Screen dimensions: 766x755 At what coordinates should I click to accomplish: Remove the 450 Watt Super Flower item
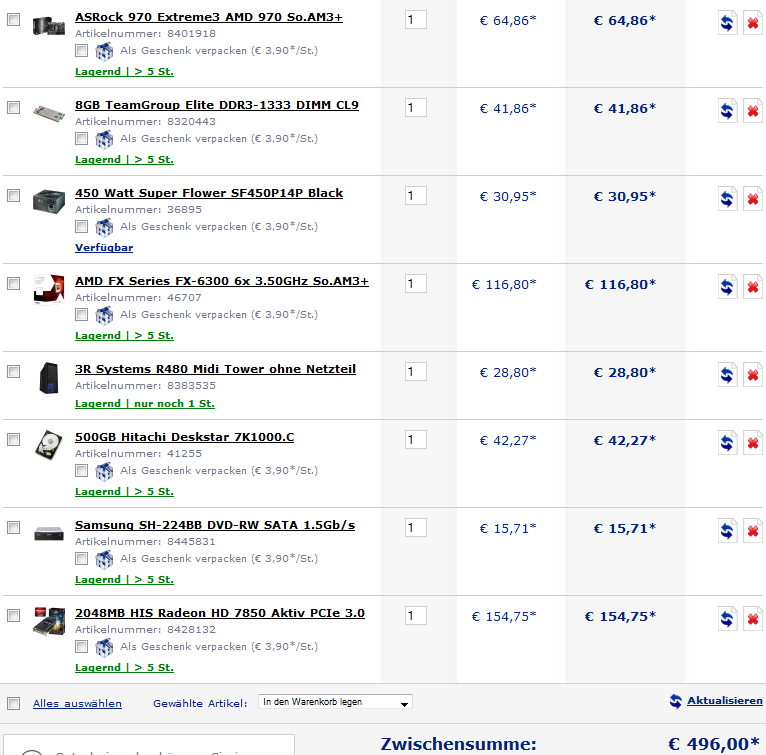(x=753, y=199)
